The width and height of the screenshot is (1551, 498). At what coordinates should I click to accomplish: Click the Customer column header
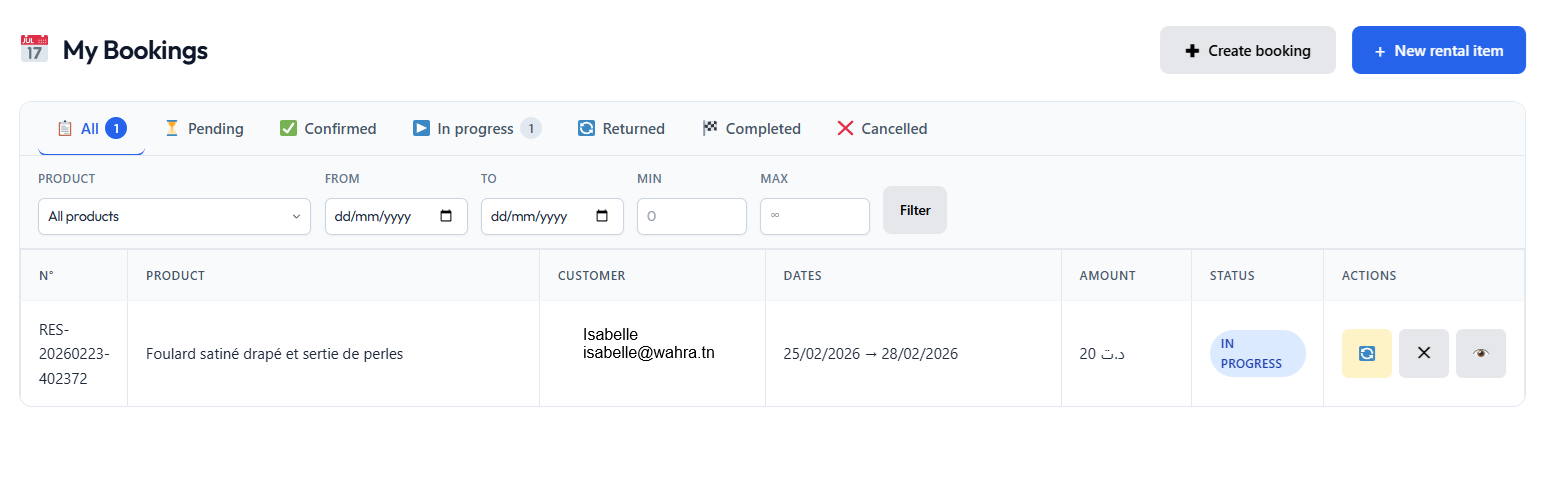pyautogui.click(x=591, y=275)
